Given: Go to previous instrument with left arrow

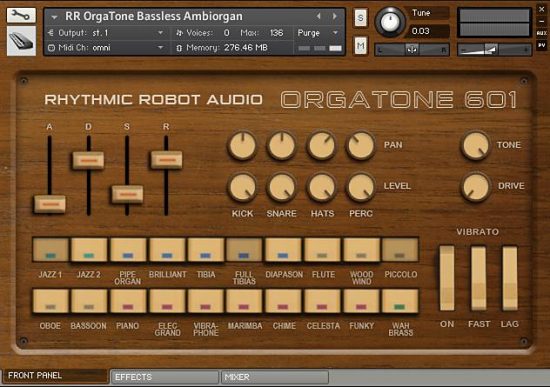Looking at the screenshot, I should [x=318, y=16].
